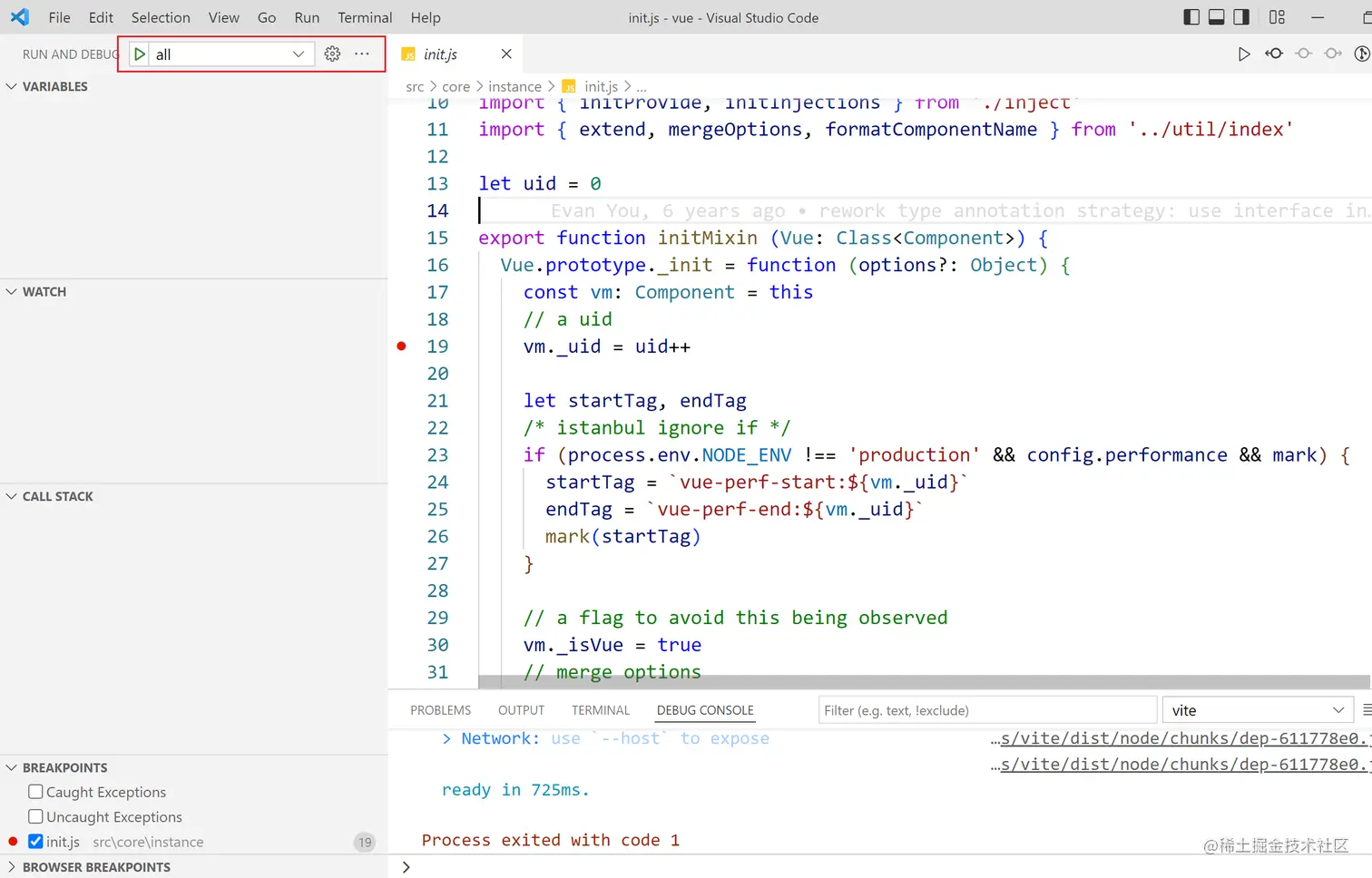Open changes with previous revision icon
This screenshot has width=1372, height=878.
pos(1274,54)
